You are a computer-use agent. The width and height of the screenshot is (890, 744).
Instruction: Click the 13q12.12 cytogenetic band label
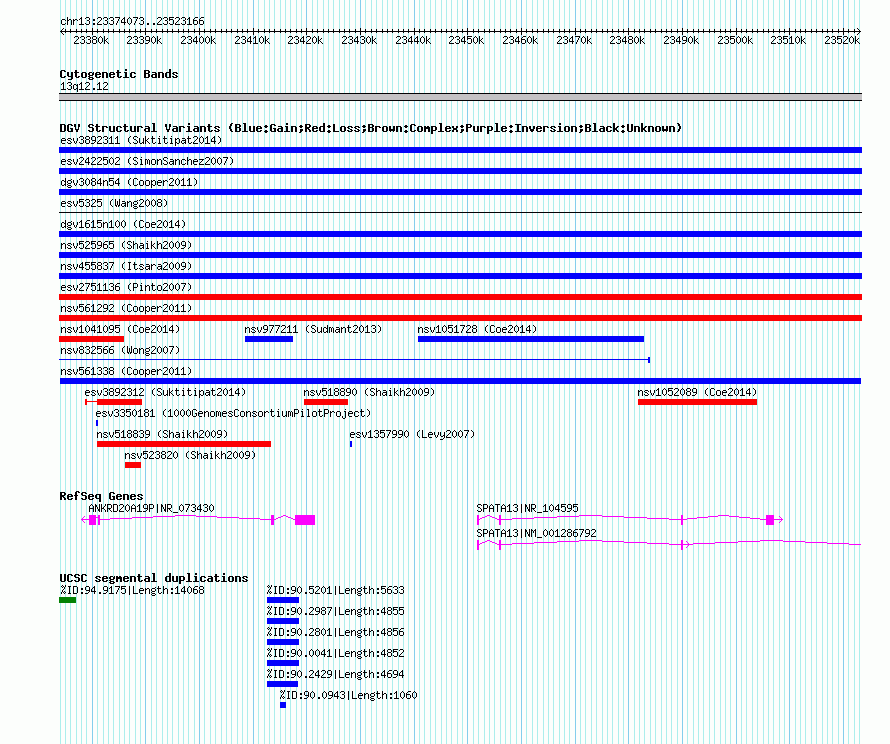tap(84, 86)
